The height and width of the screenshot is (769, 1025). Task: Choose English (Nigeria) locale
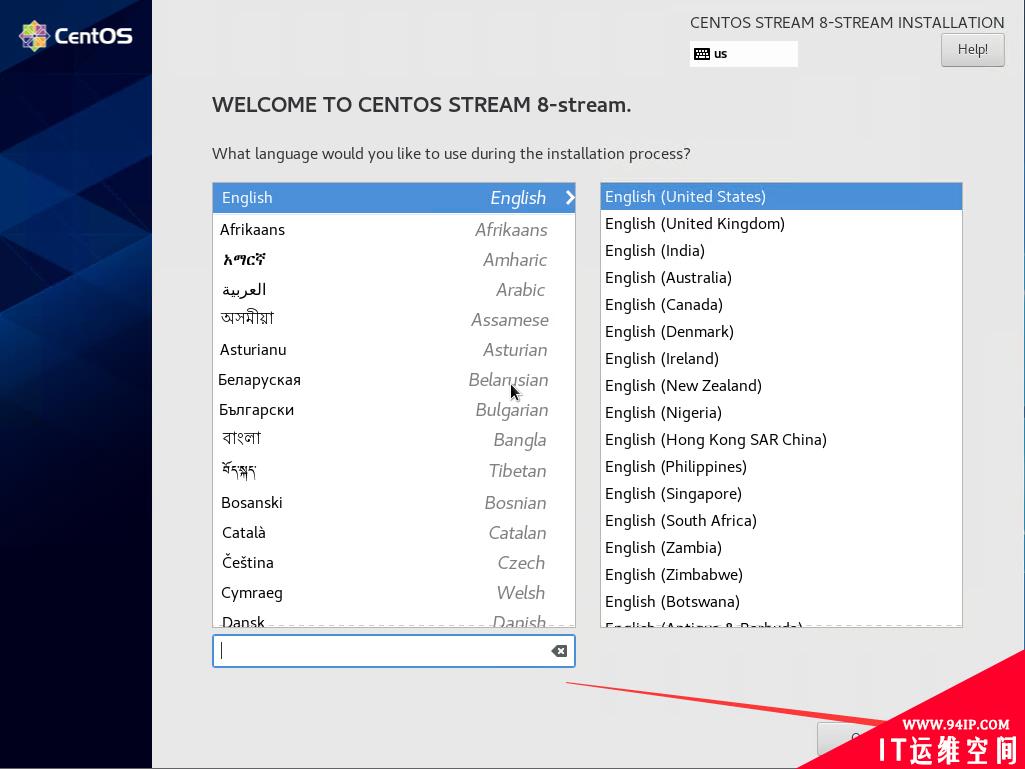[781, 413]
